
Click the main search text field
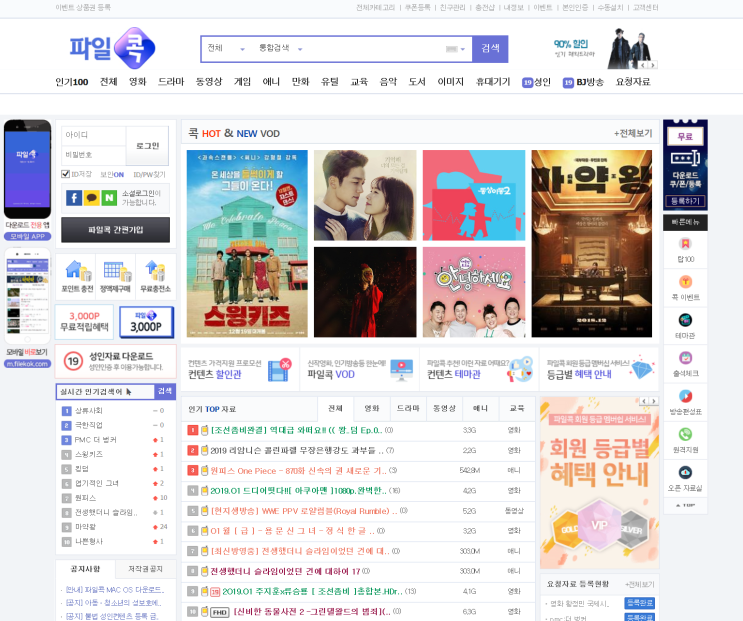click(x=374, y=49)
